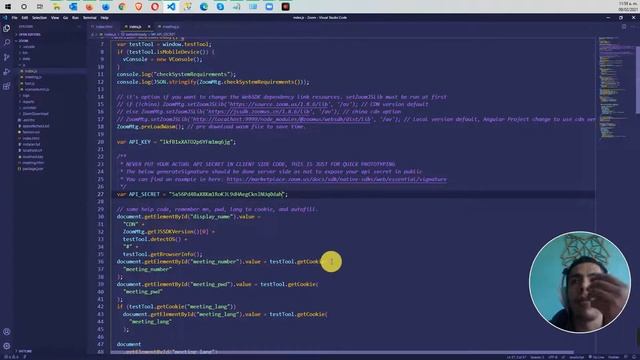Open the Search view in activity bar
The width and height of the screenshot is (640, 360).
[7, 42]
